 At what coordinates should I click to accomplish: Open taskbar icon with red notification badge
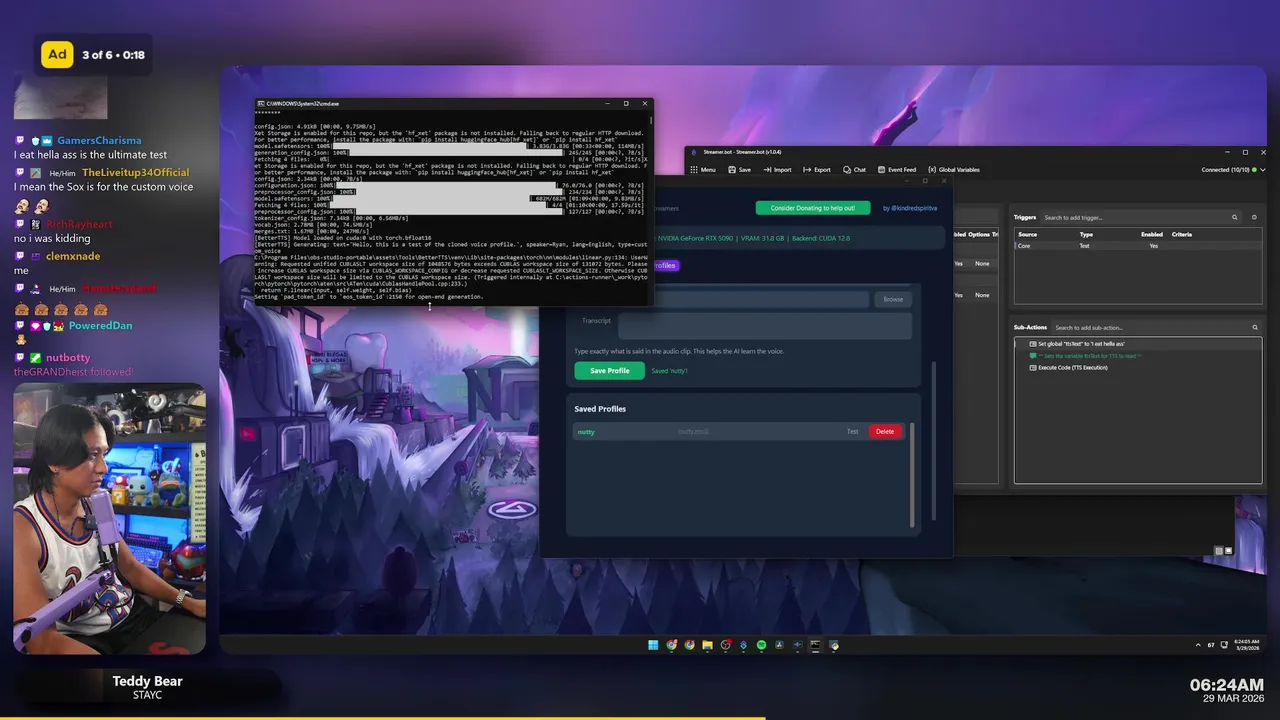(x=726, y=645)
